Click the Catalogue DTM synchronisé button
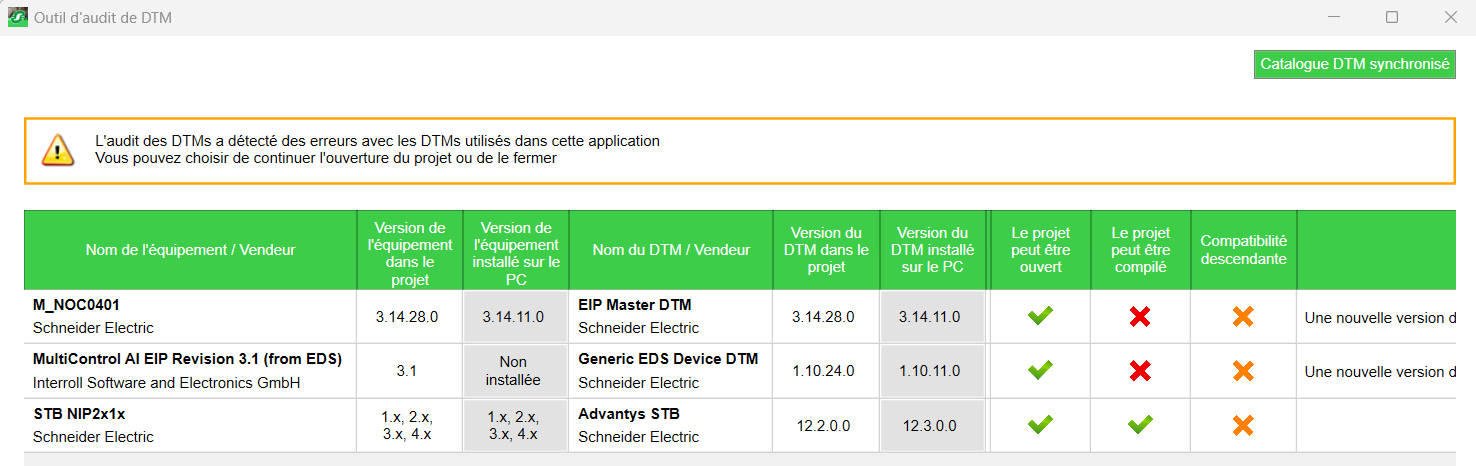 pyautogui.click(x=1354, y=64)
